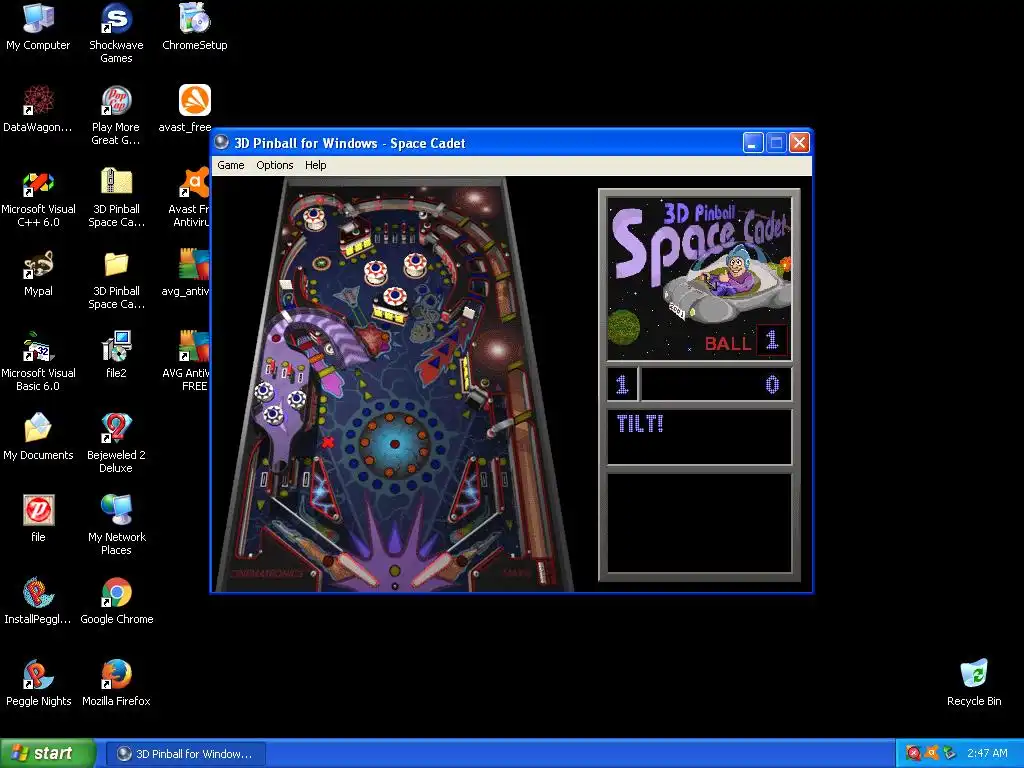The height and width of the screenshot is (768, 1024).
Task: Click the system clock showing 2:47 AM
Action: (x=987, y=753)
